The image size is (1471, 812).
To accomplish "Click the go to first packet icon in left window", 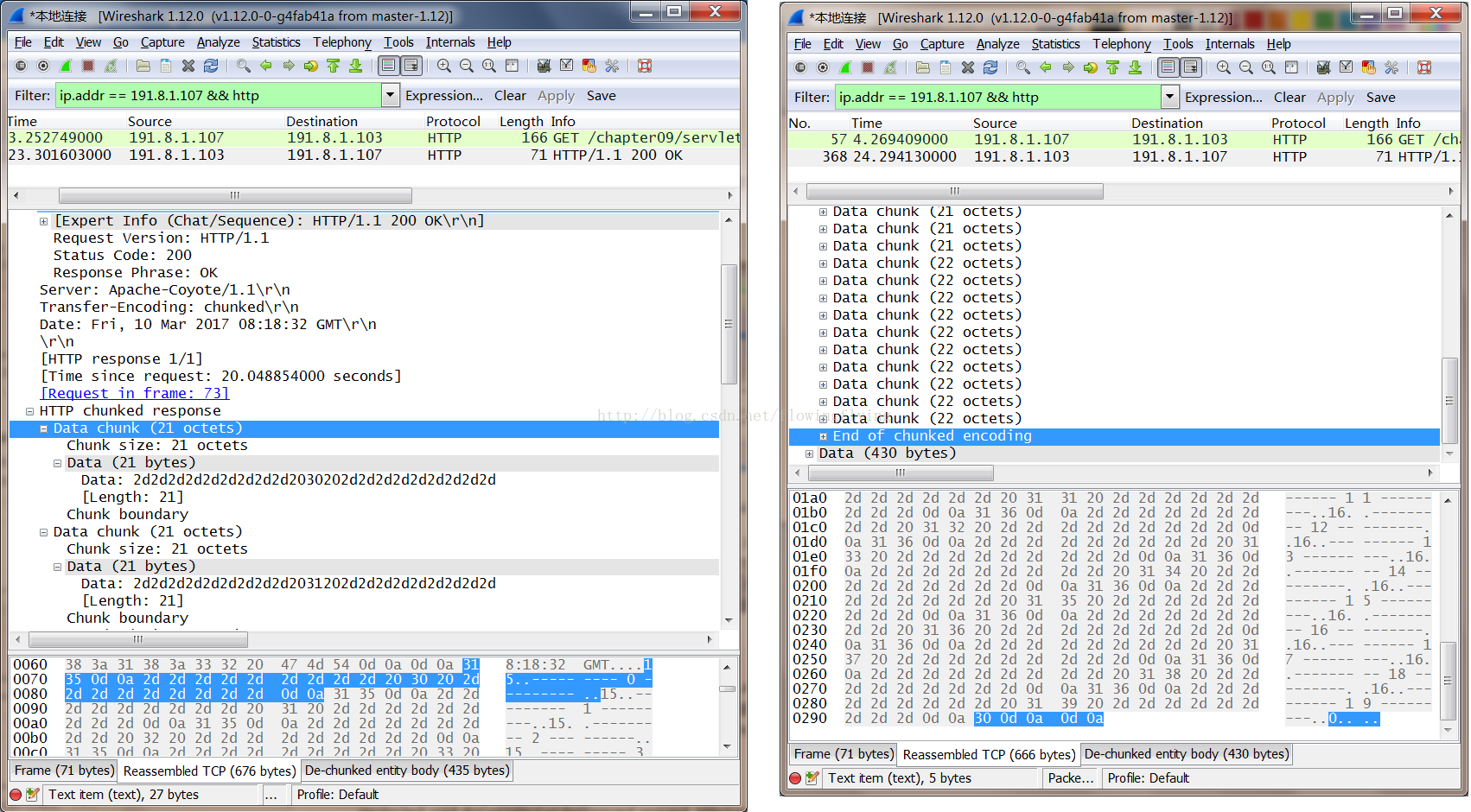I will (x=333, y=66).
